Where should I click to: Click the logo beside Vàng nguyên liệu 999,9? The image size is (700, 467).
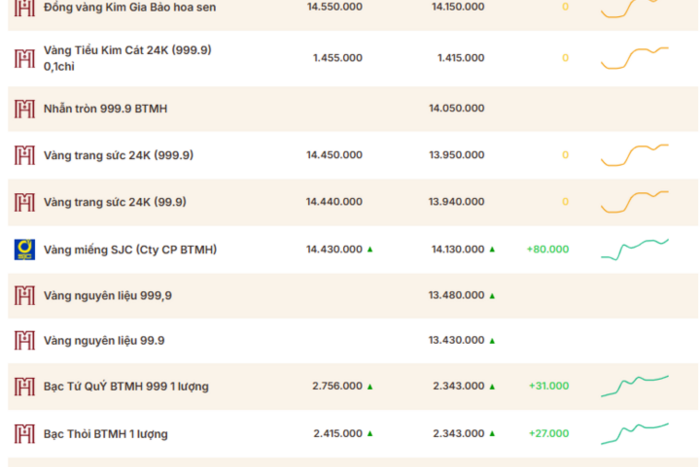tap(25, 296)
